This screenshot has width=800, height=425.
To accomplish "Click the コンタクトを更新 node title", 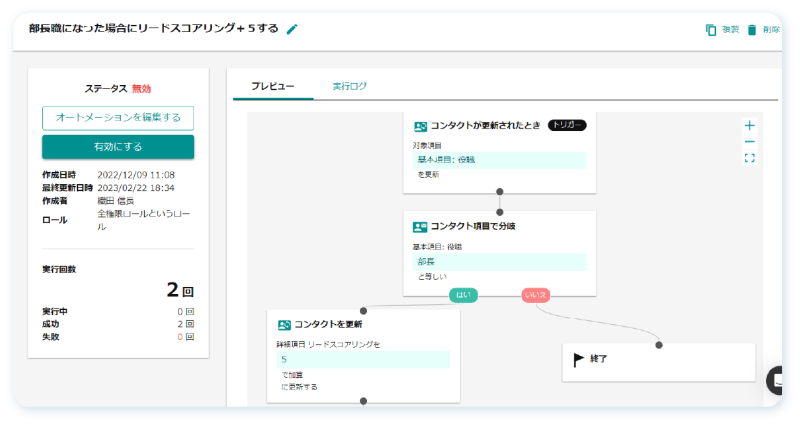I will 328,324.
